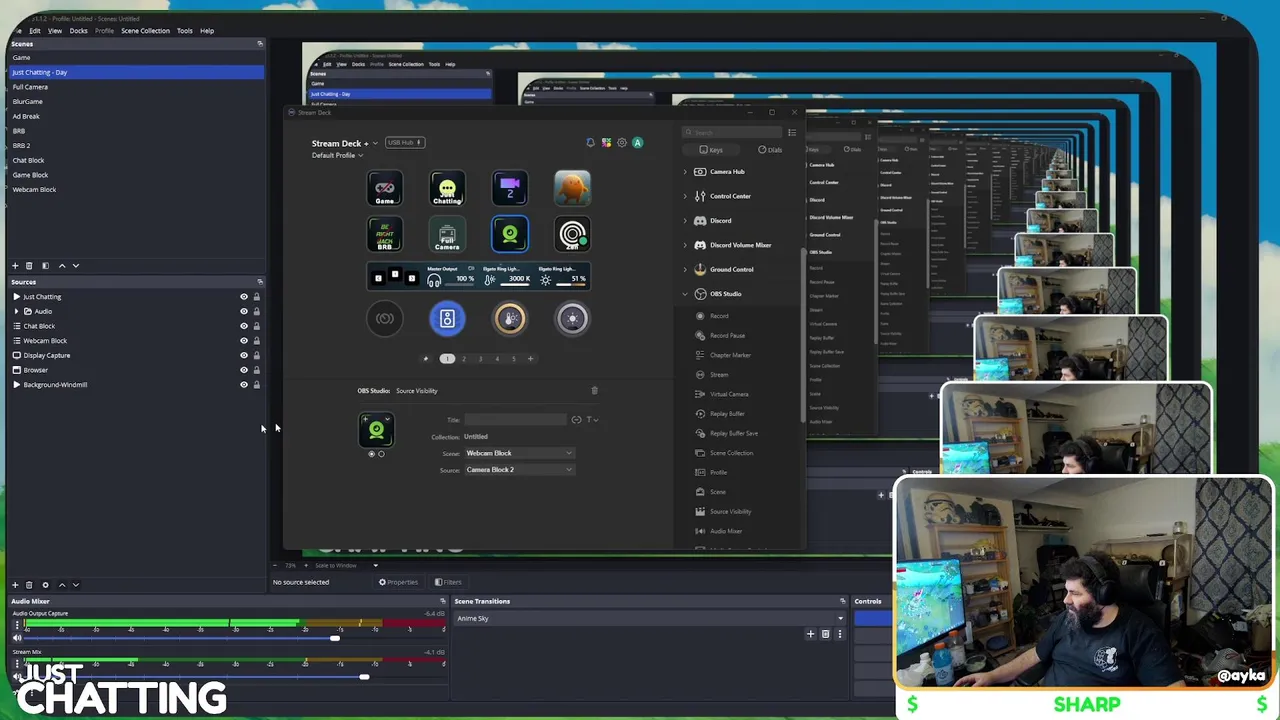Open the Scene Collection menu
The height and width of the screenshot is (720, 1280).
[146, 31]
